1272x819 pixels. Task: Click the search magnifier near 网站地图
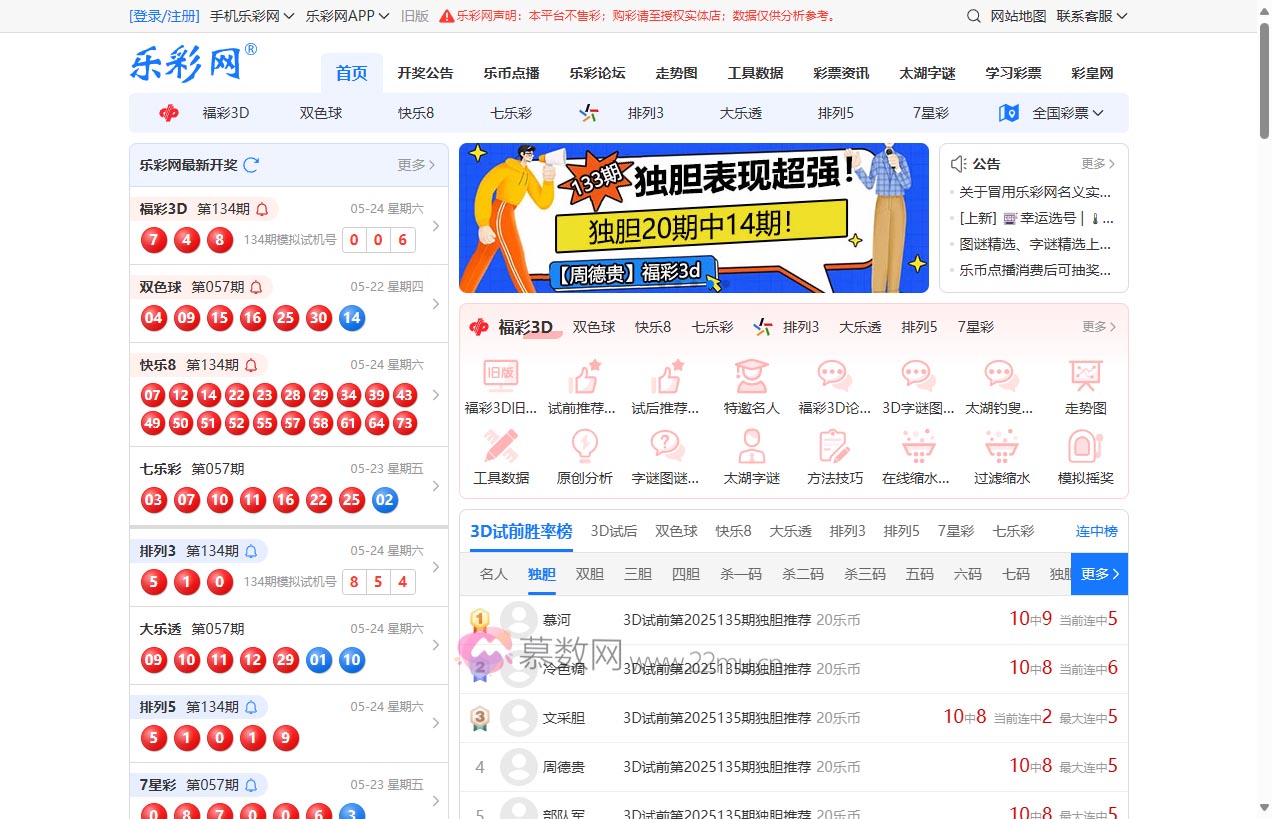pyautogui.click(x=972, y=16)
